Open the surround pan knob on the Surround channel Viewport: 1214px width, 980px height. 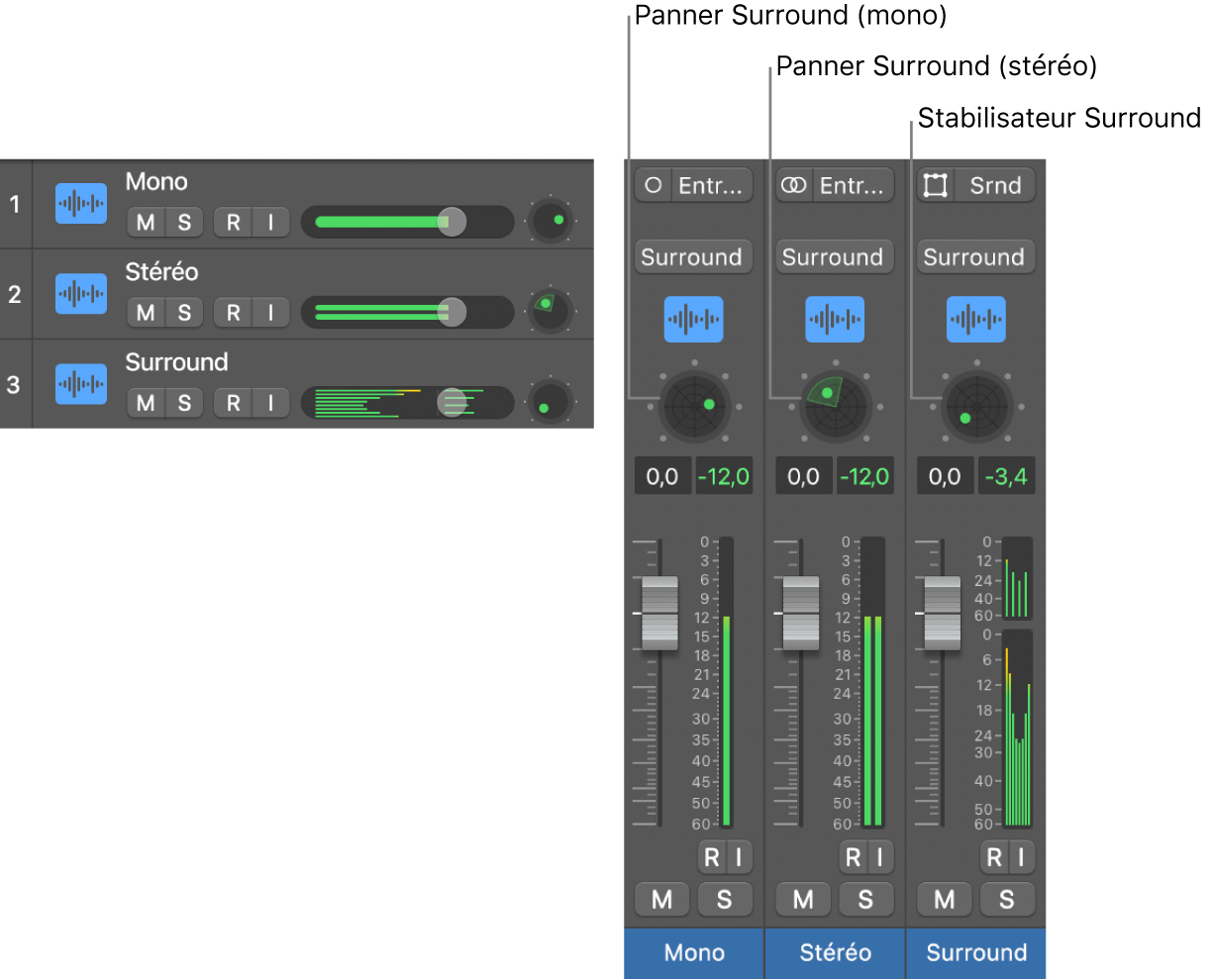pyautogui.click(x=975, y=406)
